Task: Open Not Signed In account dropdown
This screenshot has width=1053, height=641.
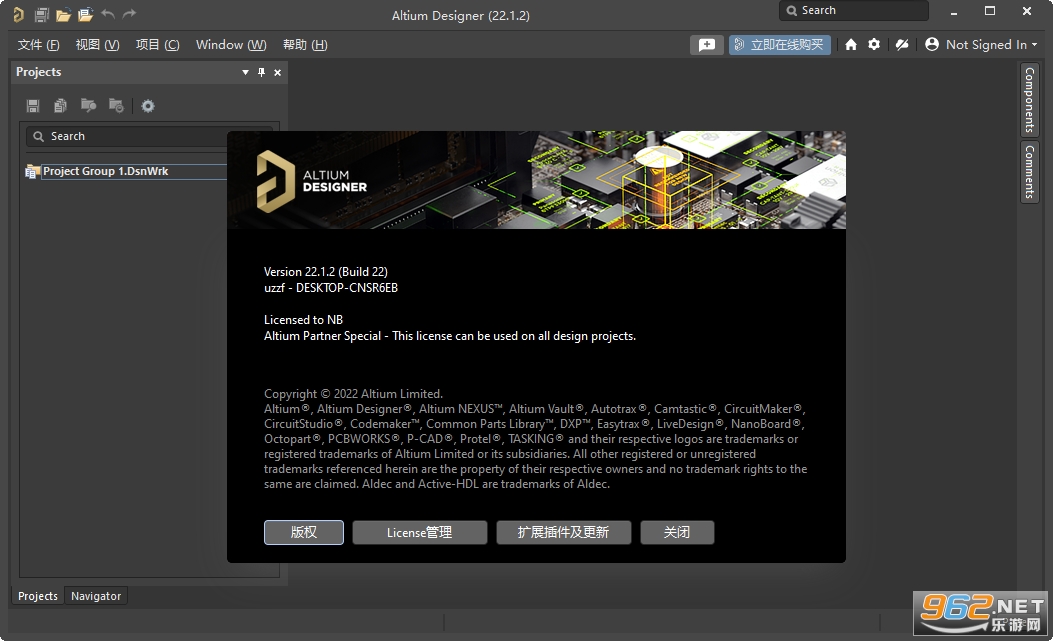Action: (x=991, y=44)
